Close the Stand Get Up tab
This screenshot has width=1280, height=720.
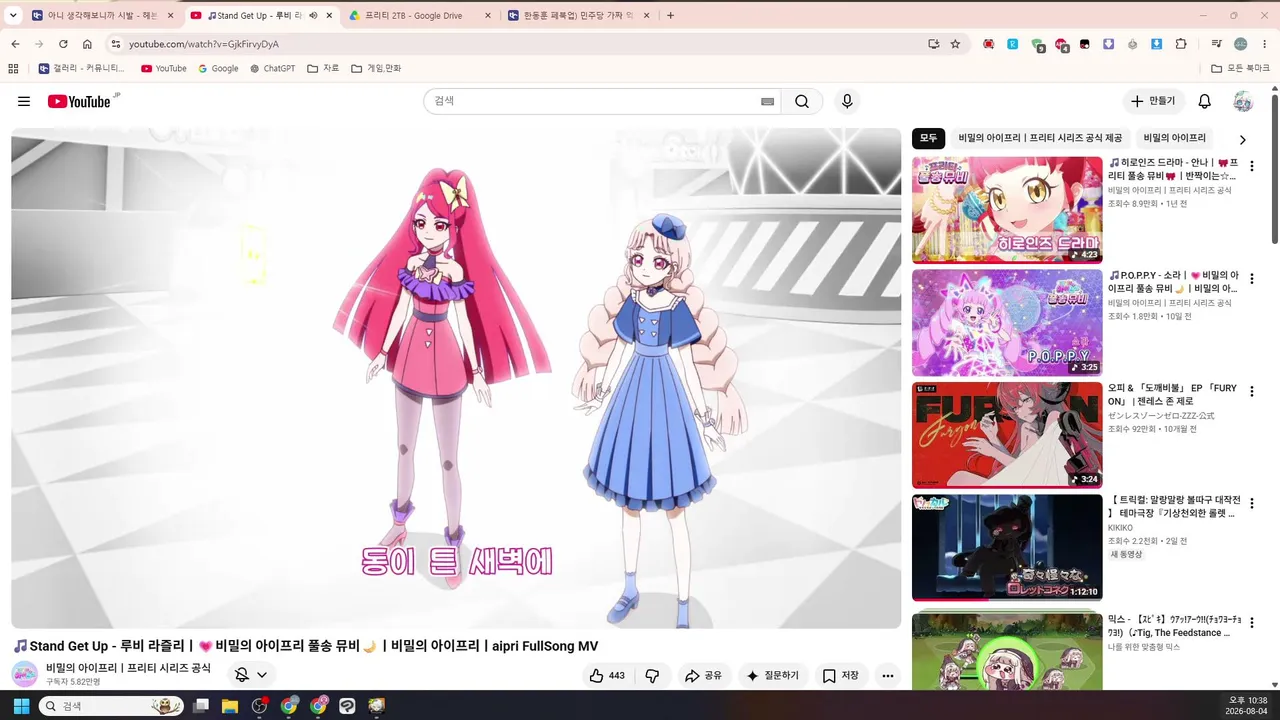(329, 16)
